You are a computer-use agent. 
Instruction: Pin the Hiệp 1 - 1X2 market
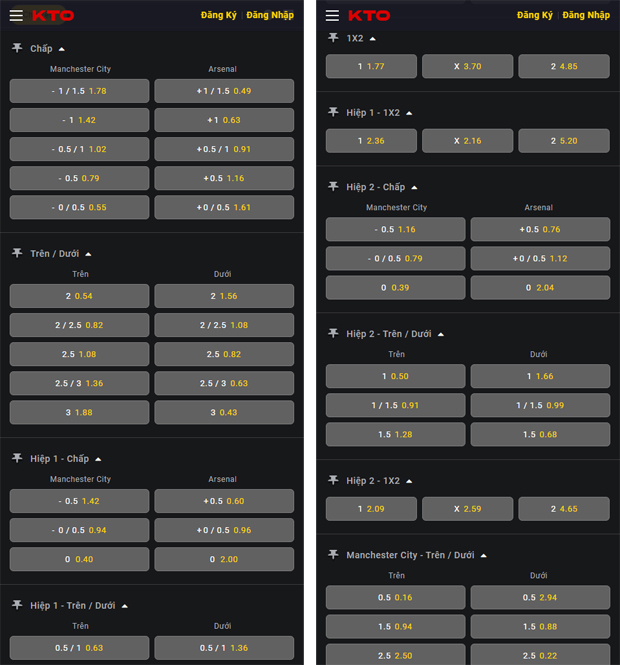click(333, 112)
